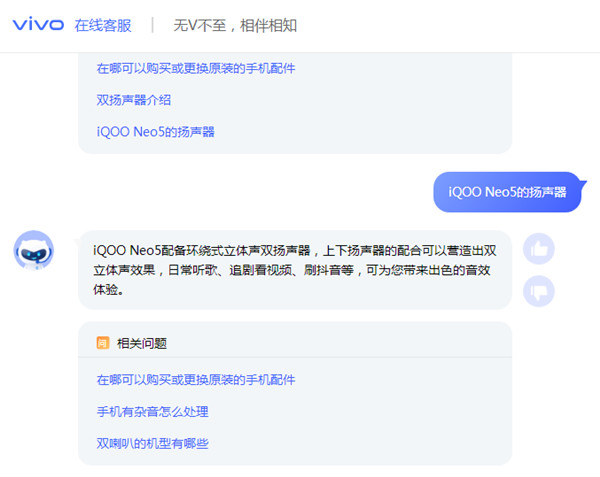The width and height of the screenshot is (600, 477).
Task: Click the orange 相关问题 question icon
Action: coord(103,343)
